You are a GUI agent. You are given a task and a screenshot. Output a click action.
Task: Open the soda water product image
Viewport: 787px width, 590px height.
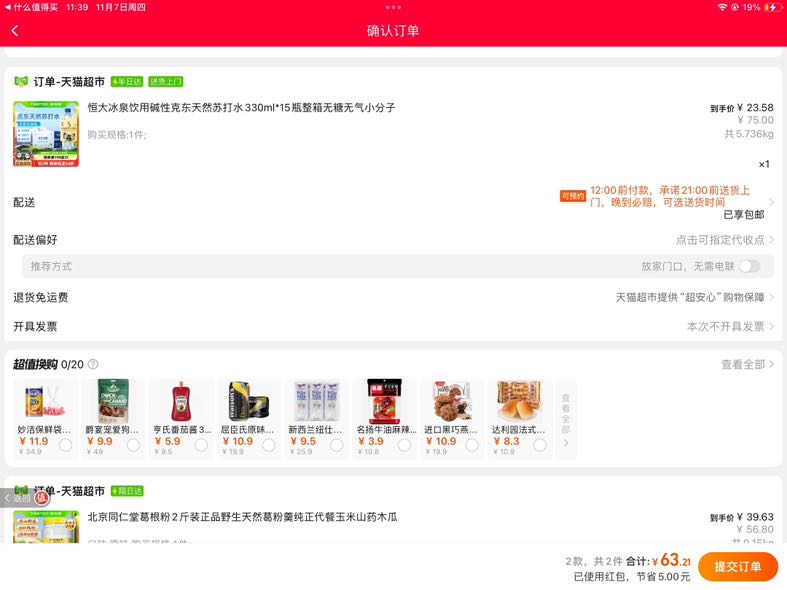[46, 134]
